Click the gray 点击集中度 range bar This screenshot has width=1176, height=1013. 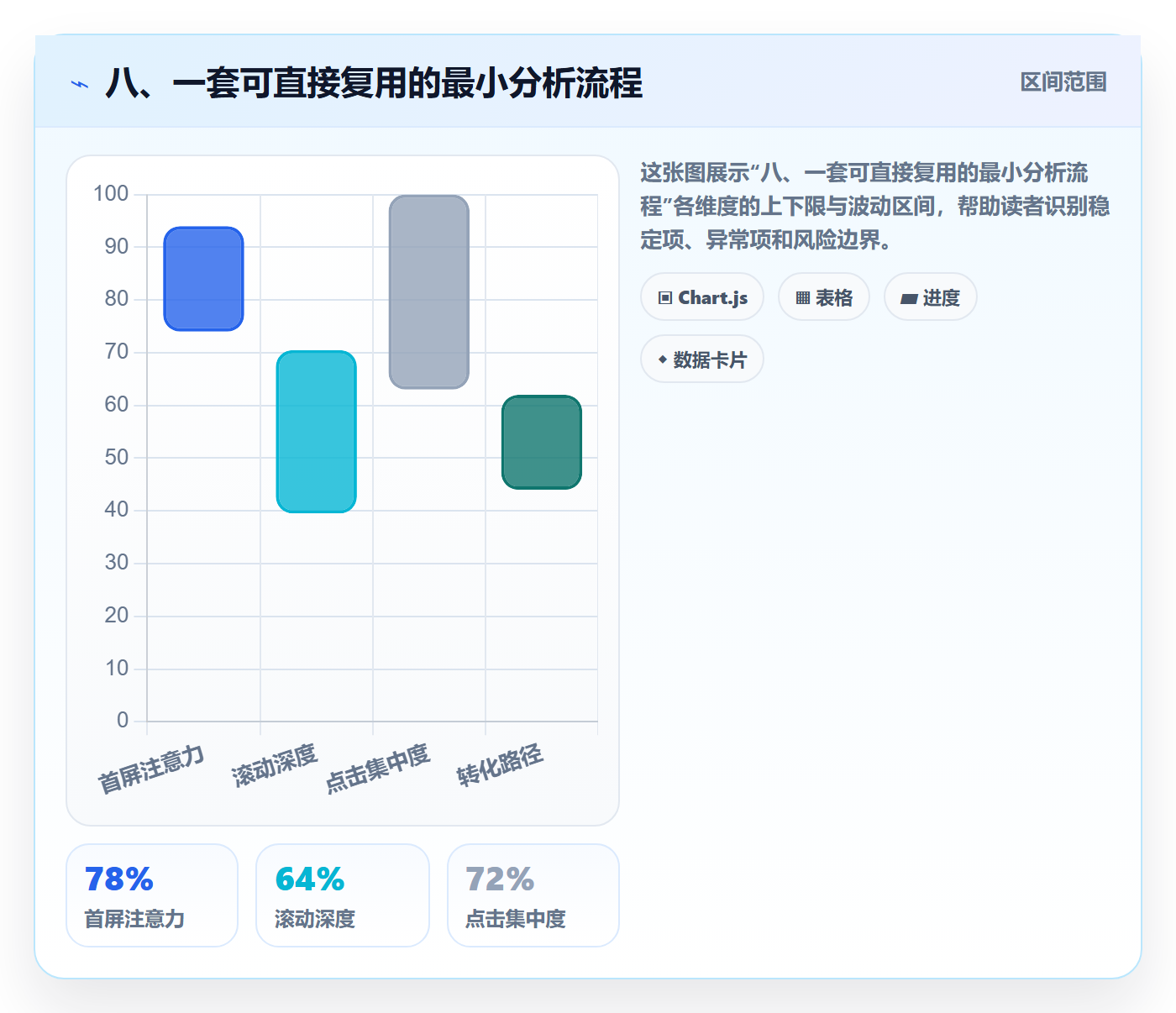coord(429,292)
